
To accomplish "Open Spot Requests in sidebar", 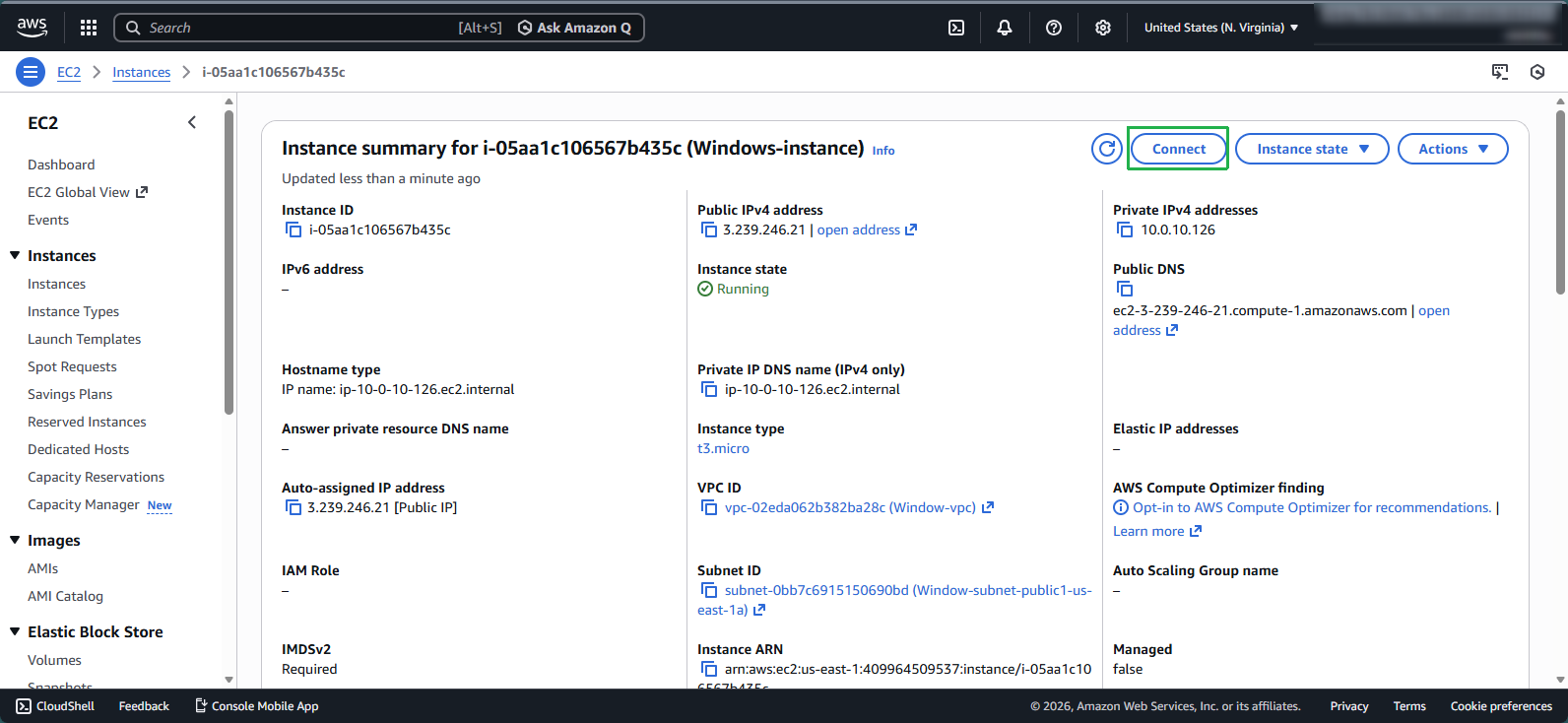I will pyautogui.click(x=72, y=366).
